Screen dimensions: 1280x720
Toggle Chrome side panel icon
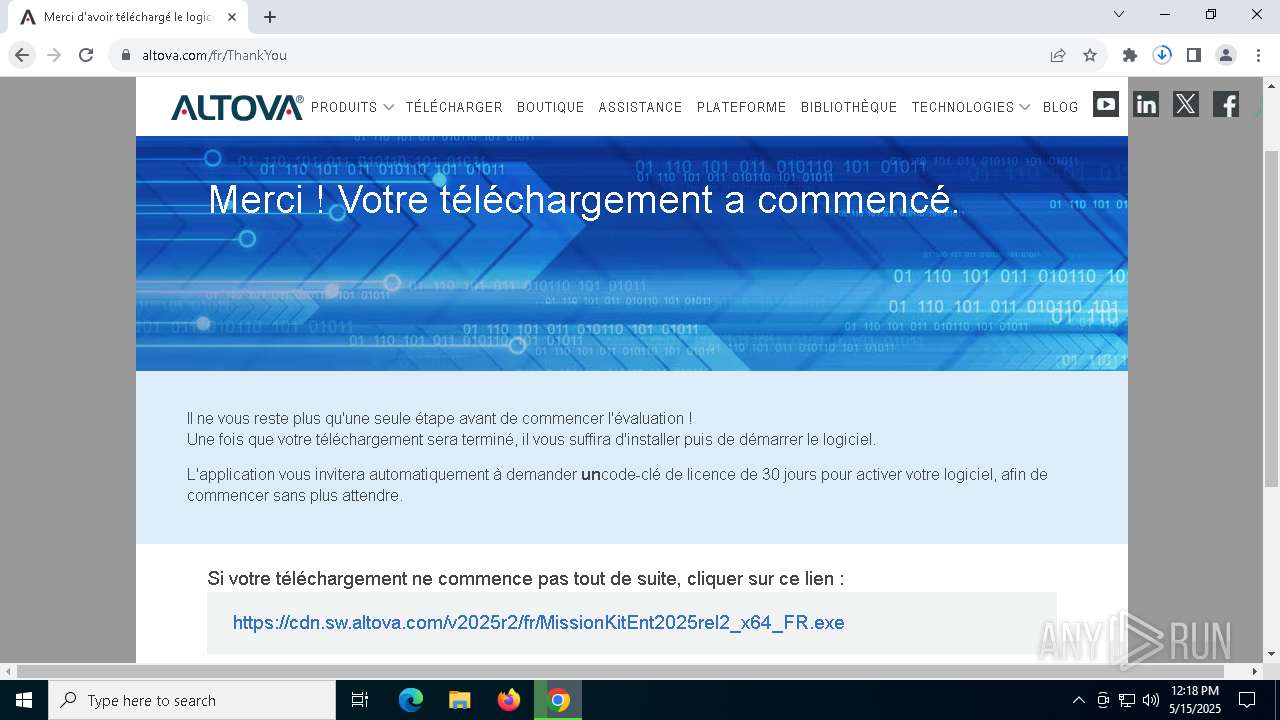(x=1194, y=55)
